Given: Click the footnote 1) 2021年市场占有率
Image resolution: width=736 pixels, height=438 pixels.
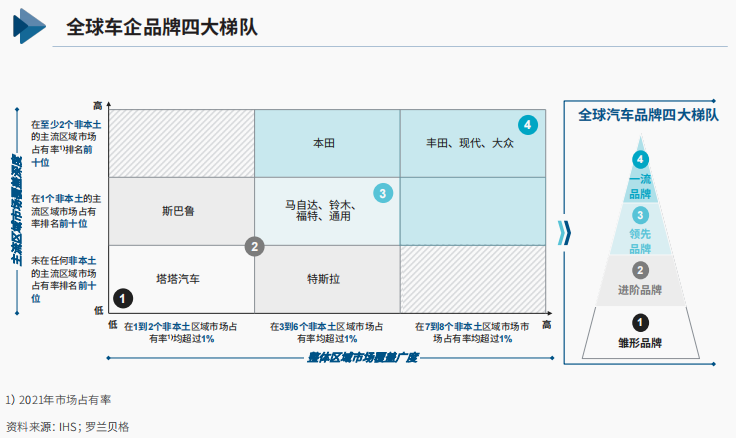Looking at the screenshot, I should (59, 400).
